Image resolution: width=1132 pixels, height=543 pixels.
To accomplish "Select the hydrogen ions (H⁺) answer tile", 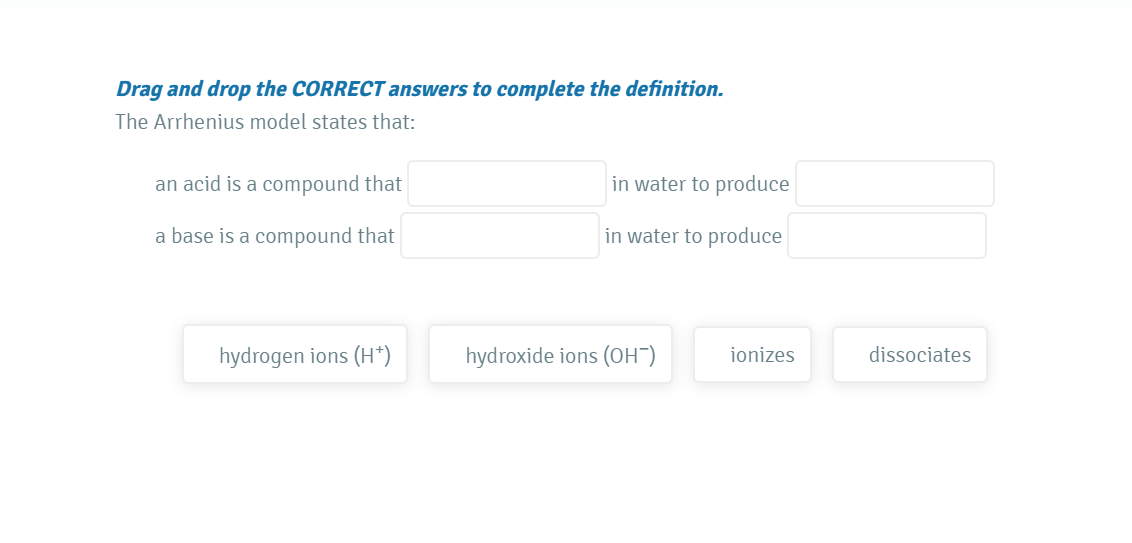I will click(295, 355).
